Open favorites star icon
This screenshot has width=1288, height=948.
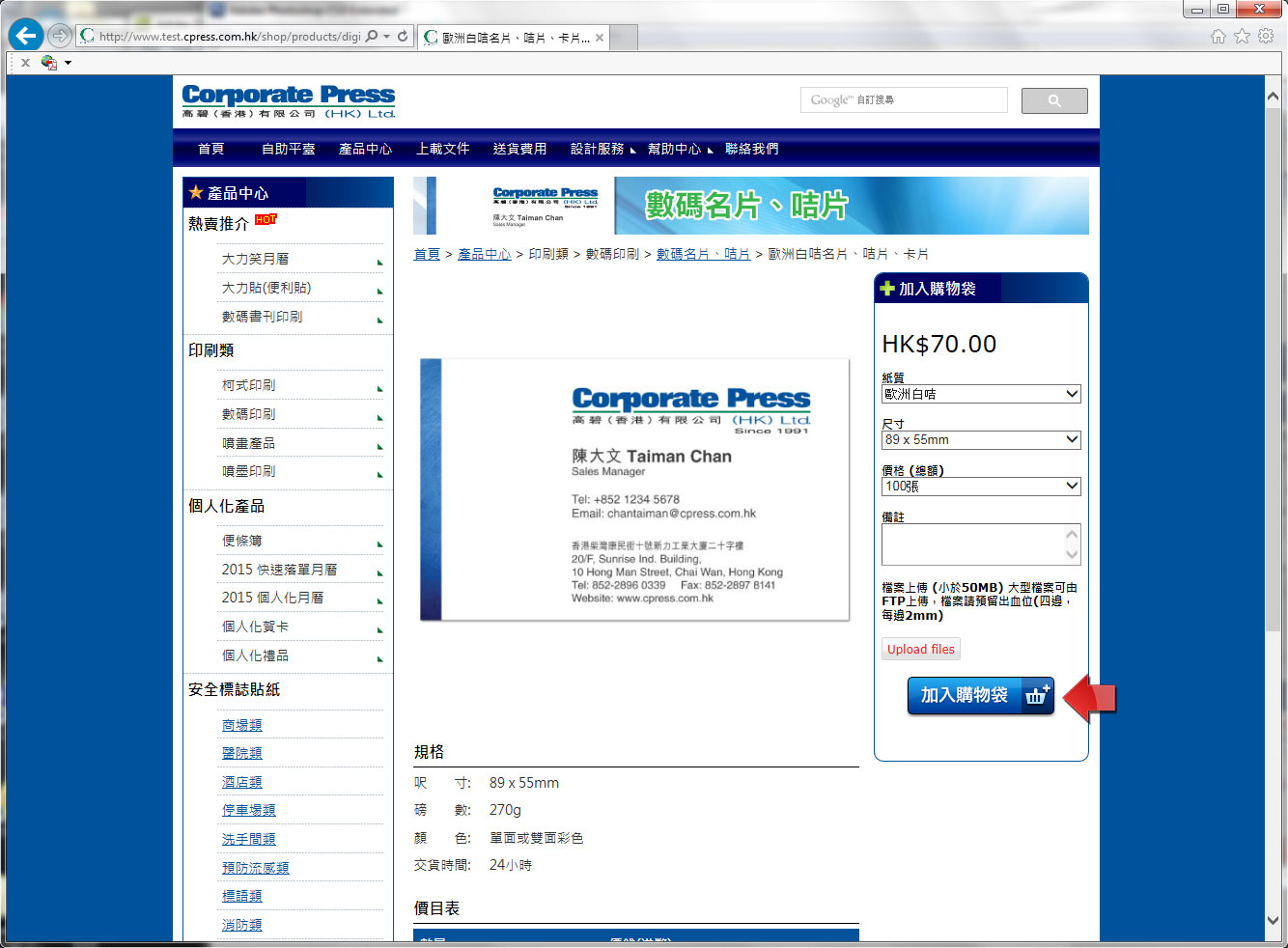tap(1242, 37)
